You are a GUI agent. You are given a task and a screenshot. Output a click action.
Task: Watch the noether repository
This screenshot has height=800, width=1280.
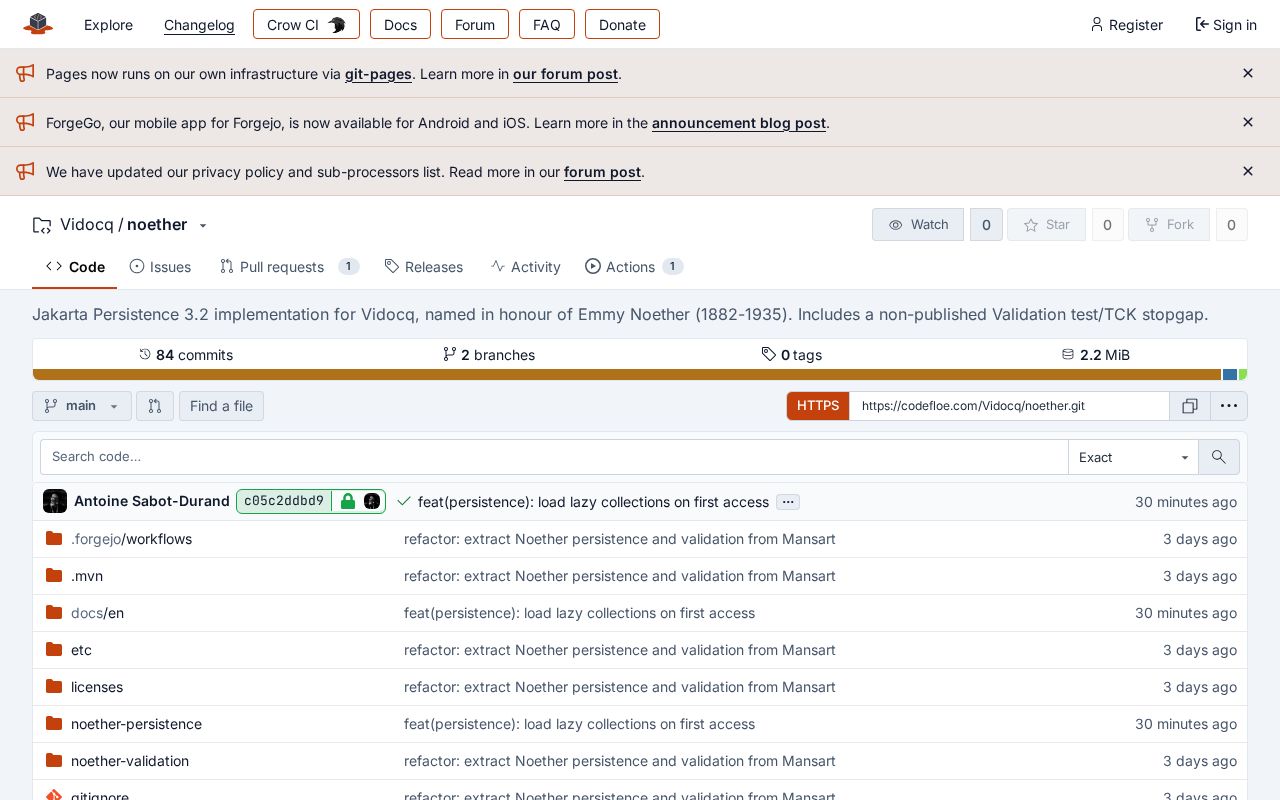(x=918, y=225)
